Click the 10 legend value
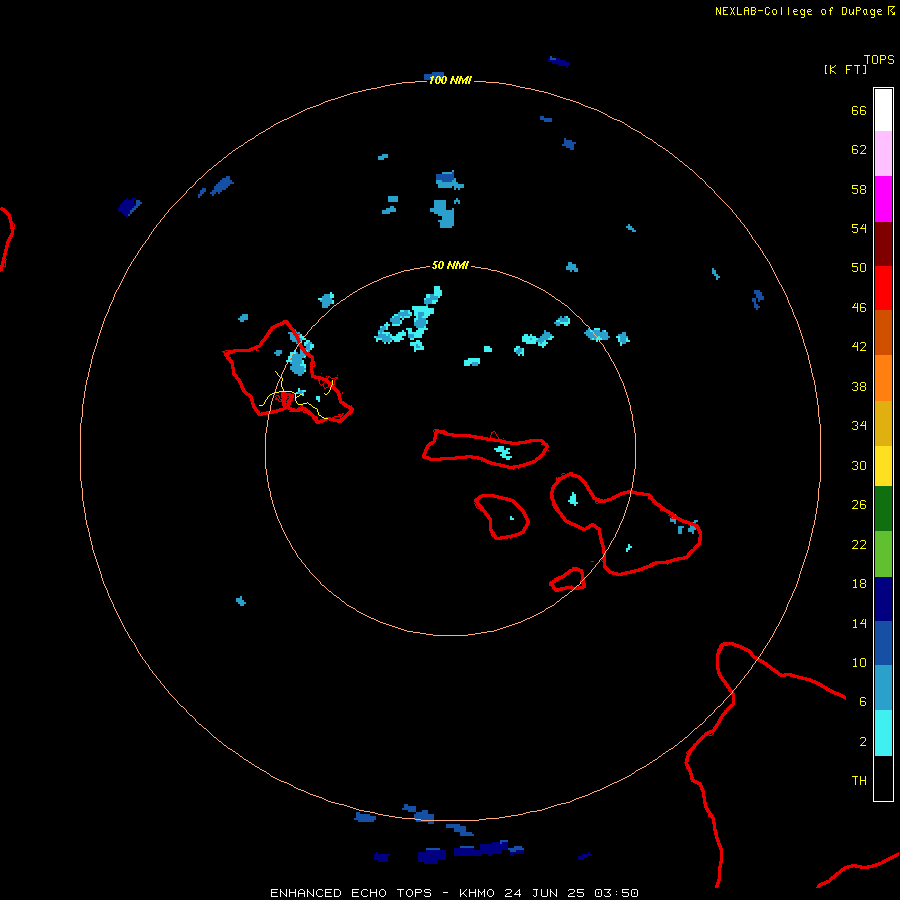 859,662
